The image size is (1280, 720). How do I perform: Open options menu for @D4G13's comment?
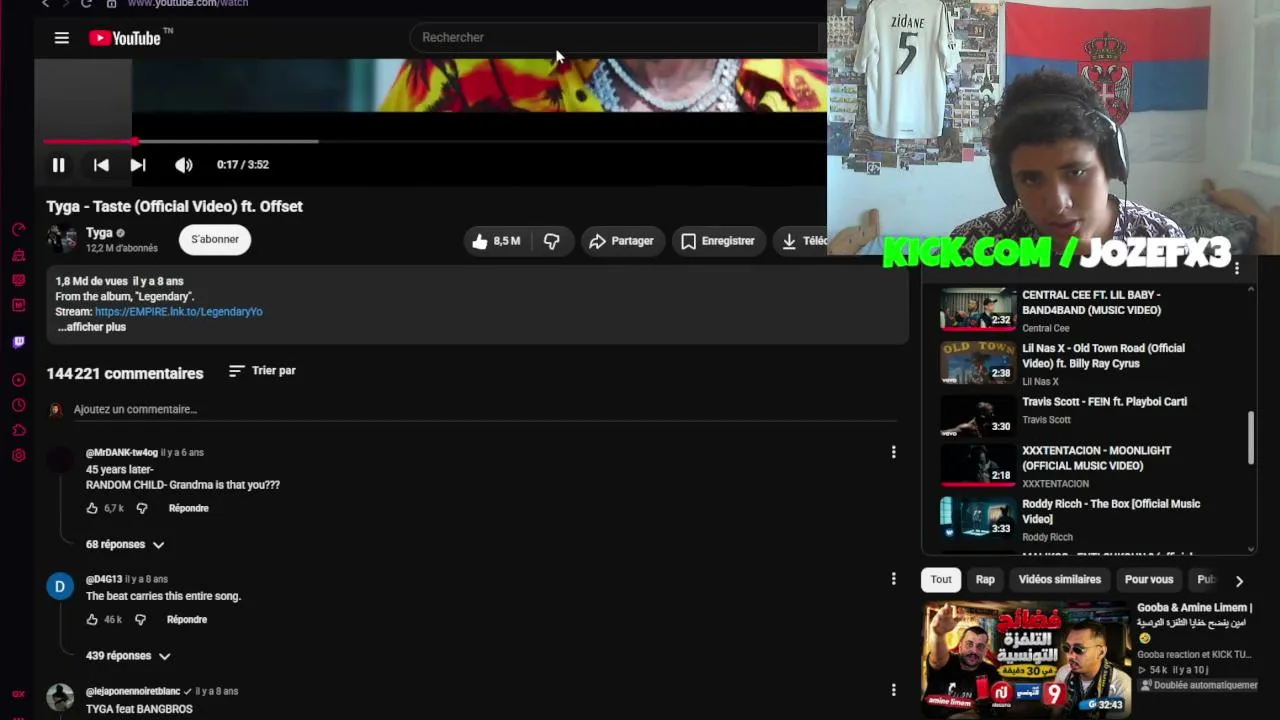[894, 579]
